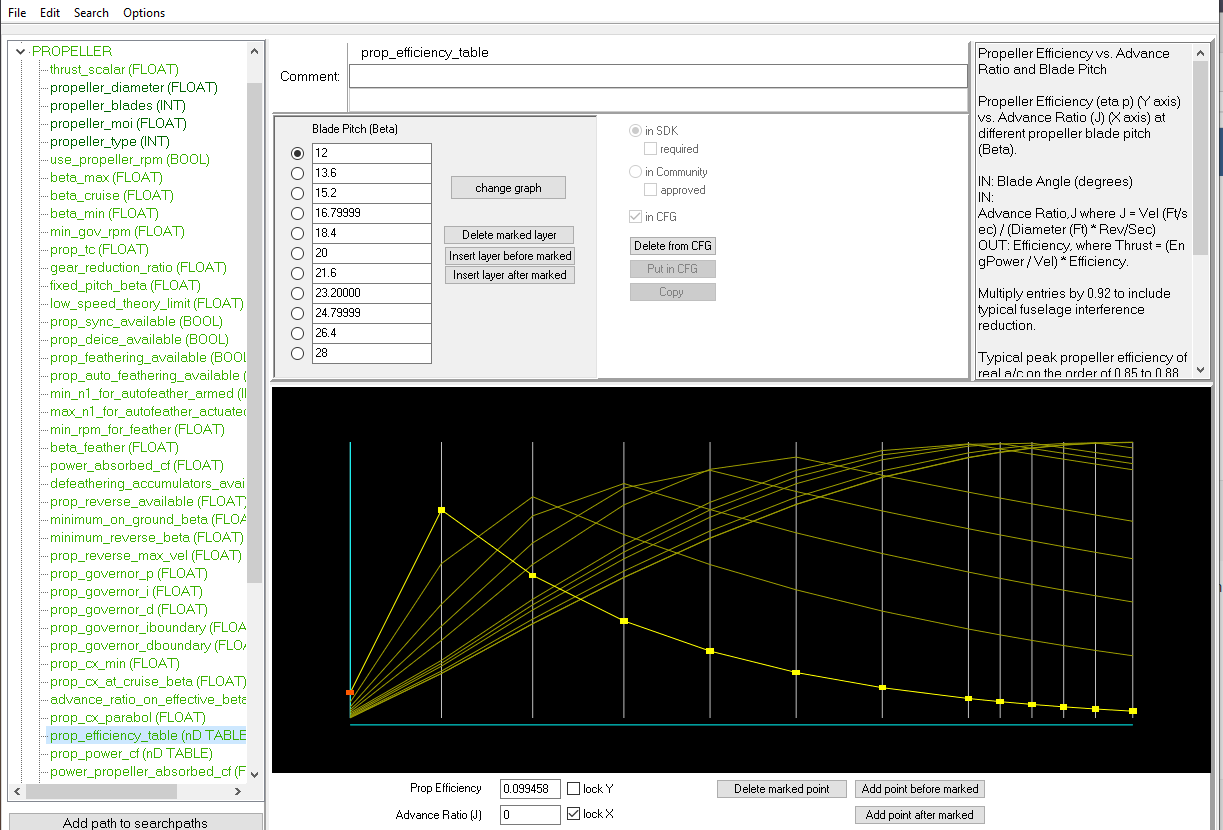Click Add point before marked
This screenshot has width=1223, height=830.
(x=920, y=789)
